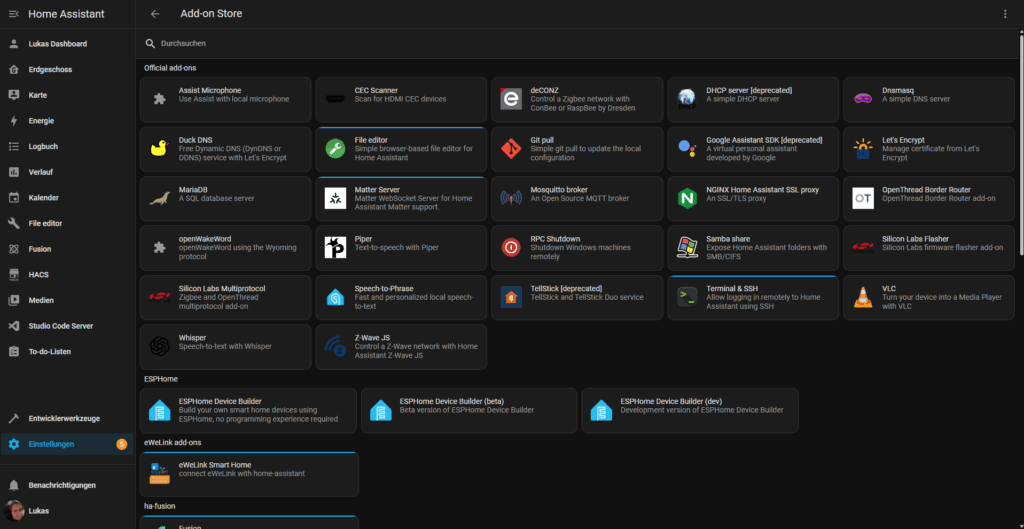Click the Let's Encrypt icon
This screenshot has height=529, width=1024.
[x=863, y=149]
